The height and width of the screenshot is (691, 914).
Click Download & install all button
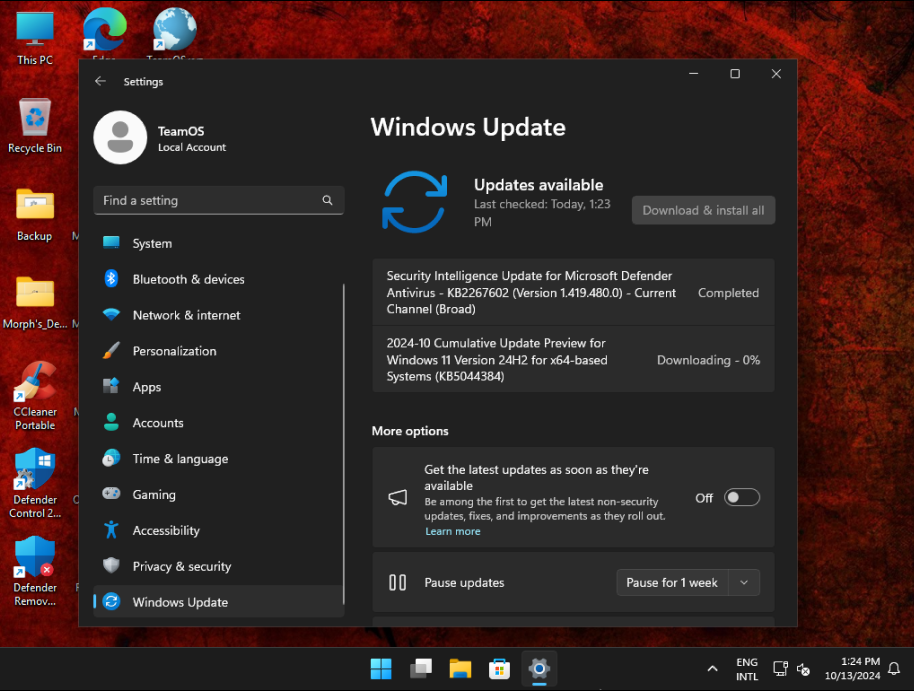[703, 210]
